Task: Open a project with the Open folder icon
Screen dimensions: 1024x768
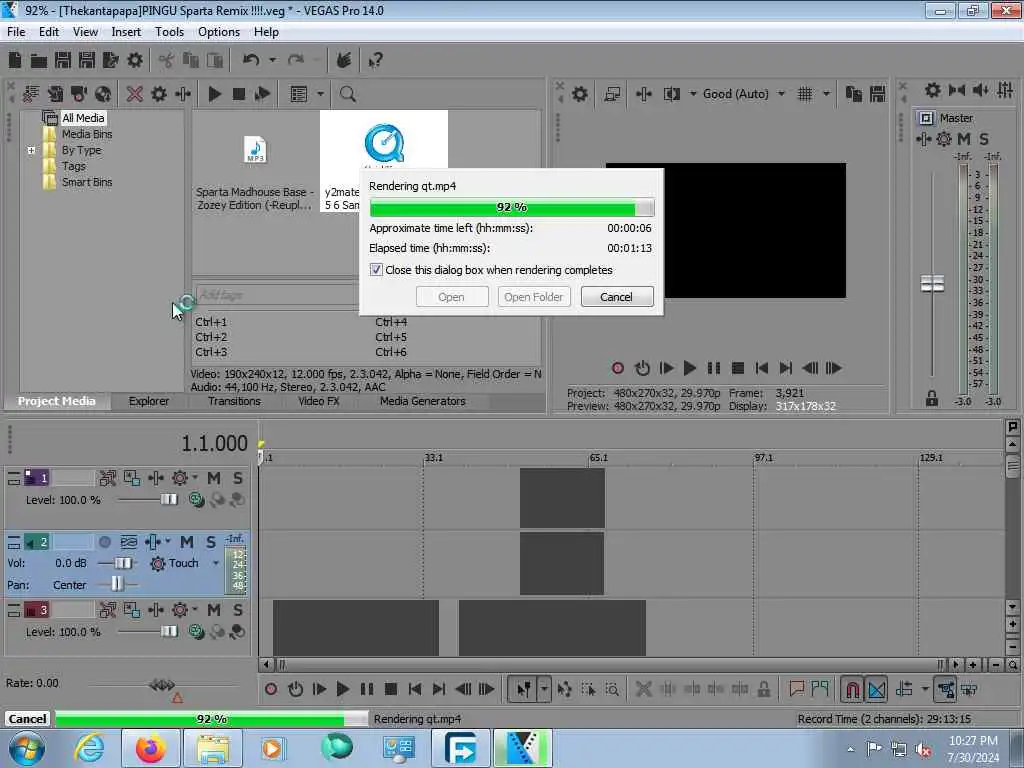Action: click(39, 61)
